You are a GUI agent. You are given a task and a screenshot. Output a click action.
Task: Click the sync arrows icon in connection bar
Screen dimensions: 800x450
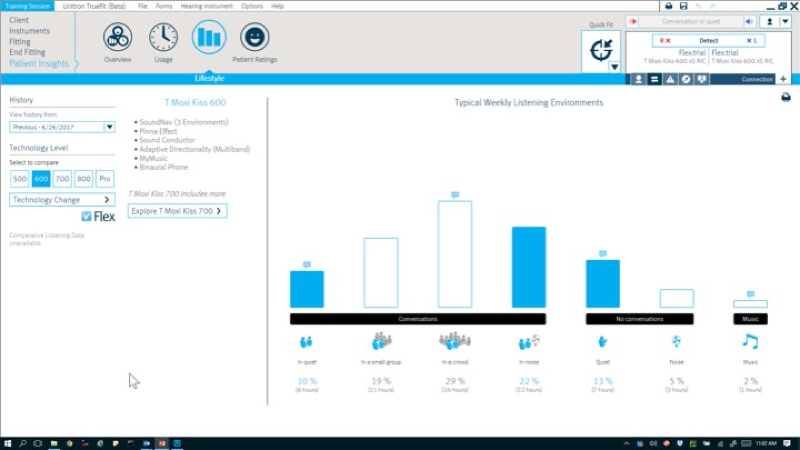tap(654, 79)
